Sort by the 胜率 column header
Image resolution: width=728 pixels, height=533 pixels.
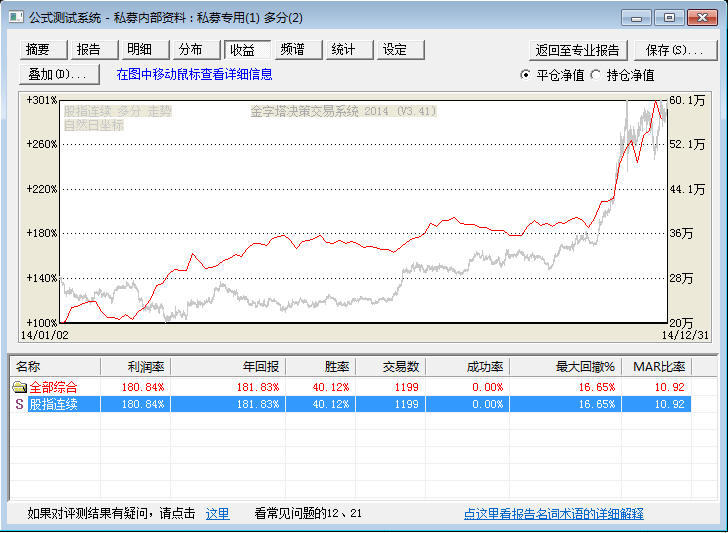click(321, 367)
